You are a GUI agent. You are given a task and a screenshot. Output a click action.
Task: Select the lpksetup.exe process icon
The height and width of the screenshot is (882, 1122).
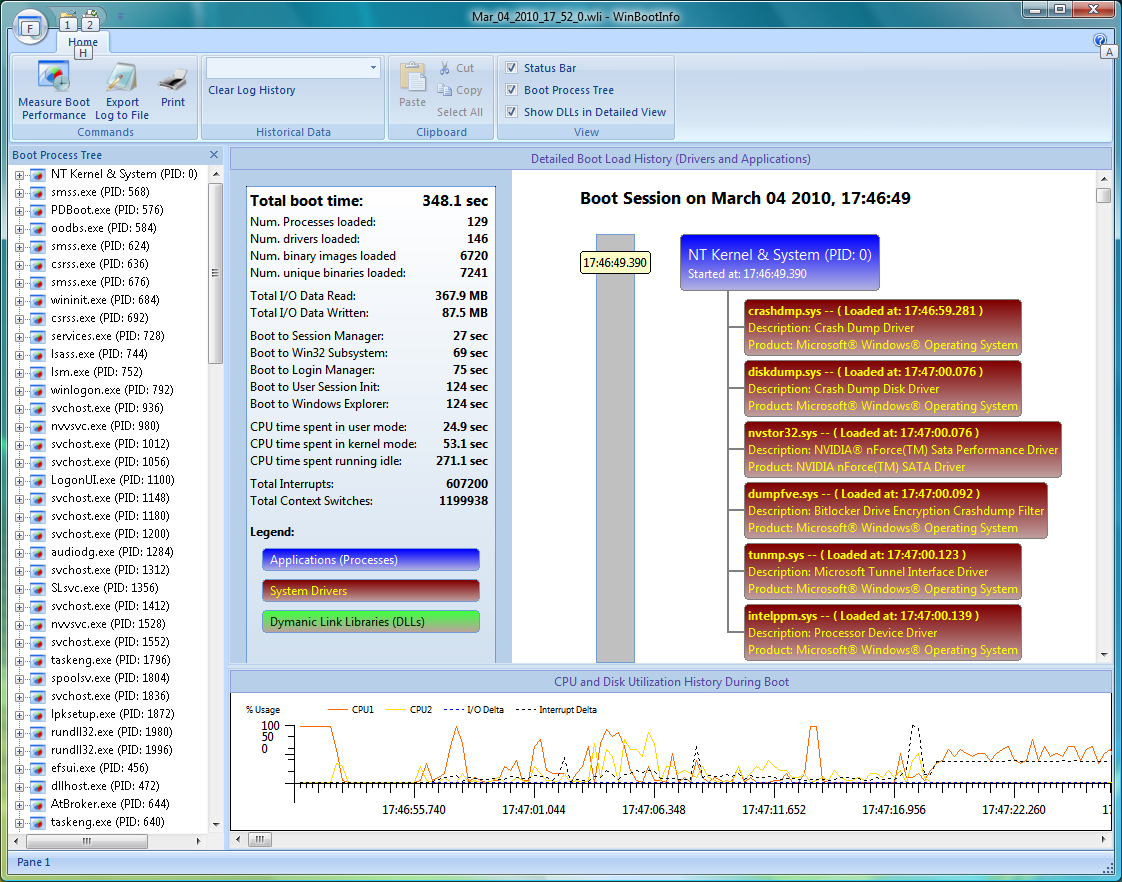[x=38, y=714]
